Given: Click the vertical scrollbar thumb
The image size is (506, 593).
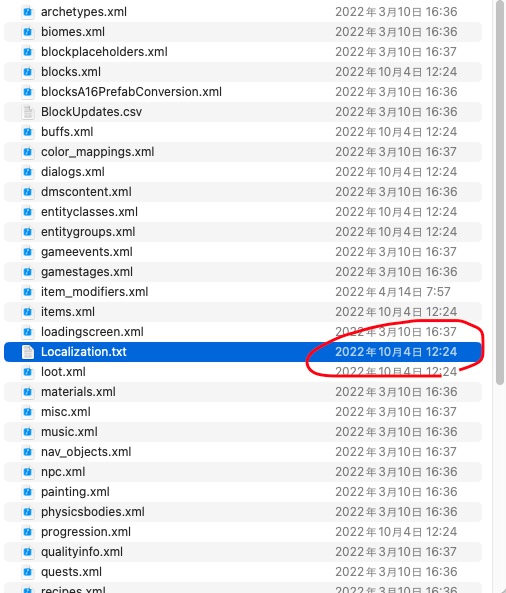Looking at the screenshot, I should click(x=500, y=193).
